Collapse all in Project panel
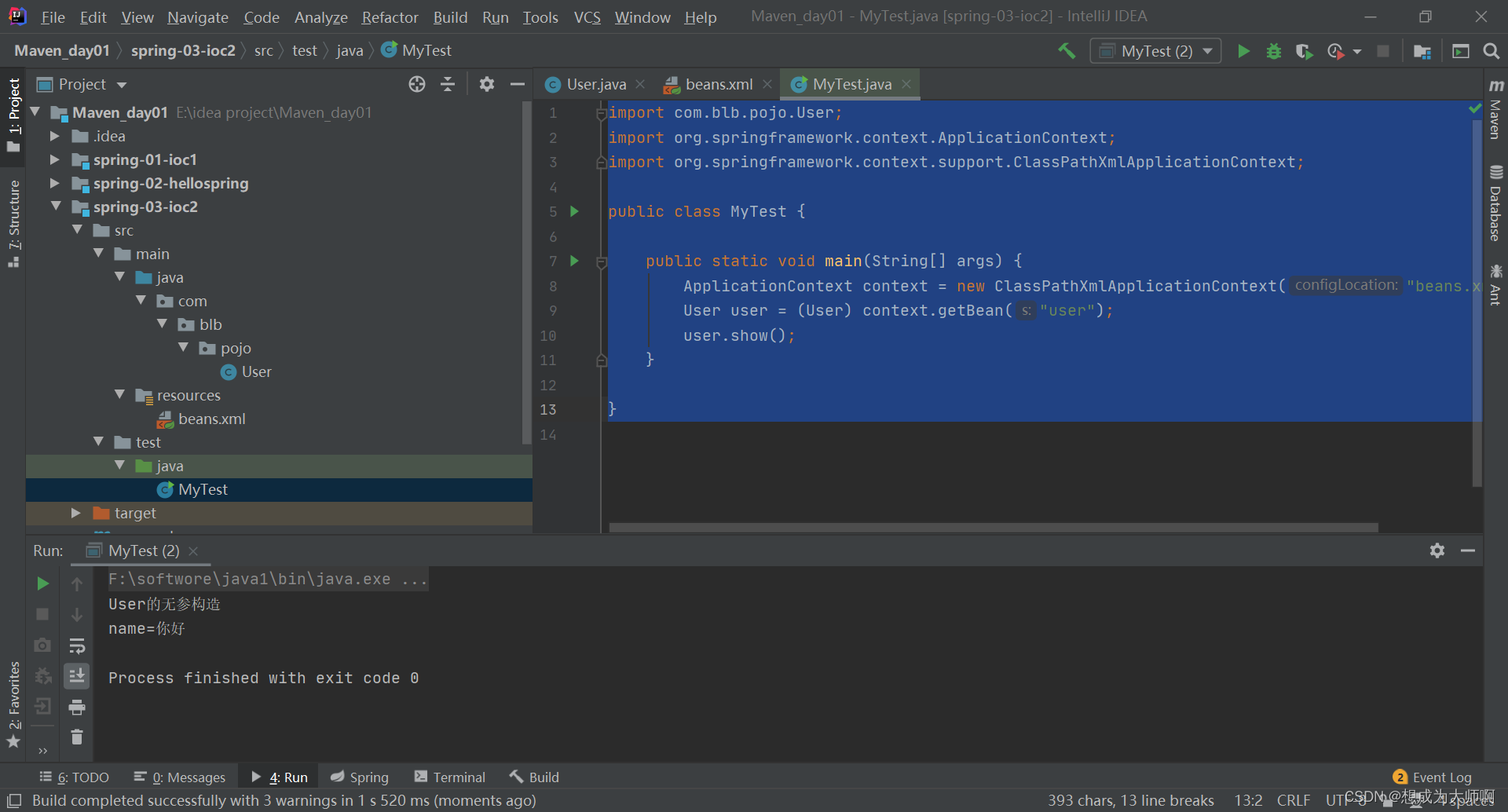The image size is (1508, 812). [448, 84]
